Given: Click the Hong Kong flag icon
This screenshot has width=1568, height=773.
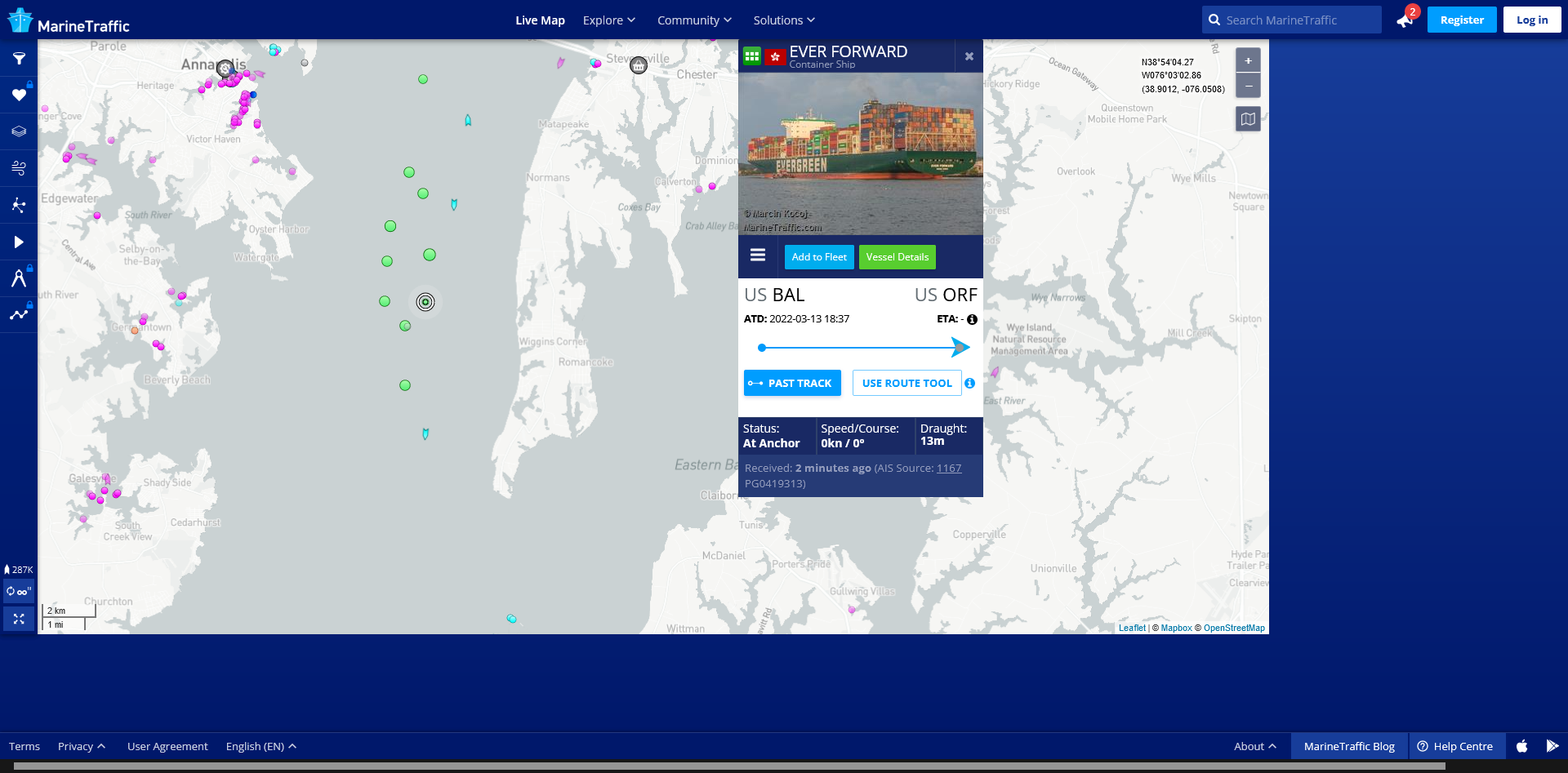Looking at the screenshot, I should point(775,57).
